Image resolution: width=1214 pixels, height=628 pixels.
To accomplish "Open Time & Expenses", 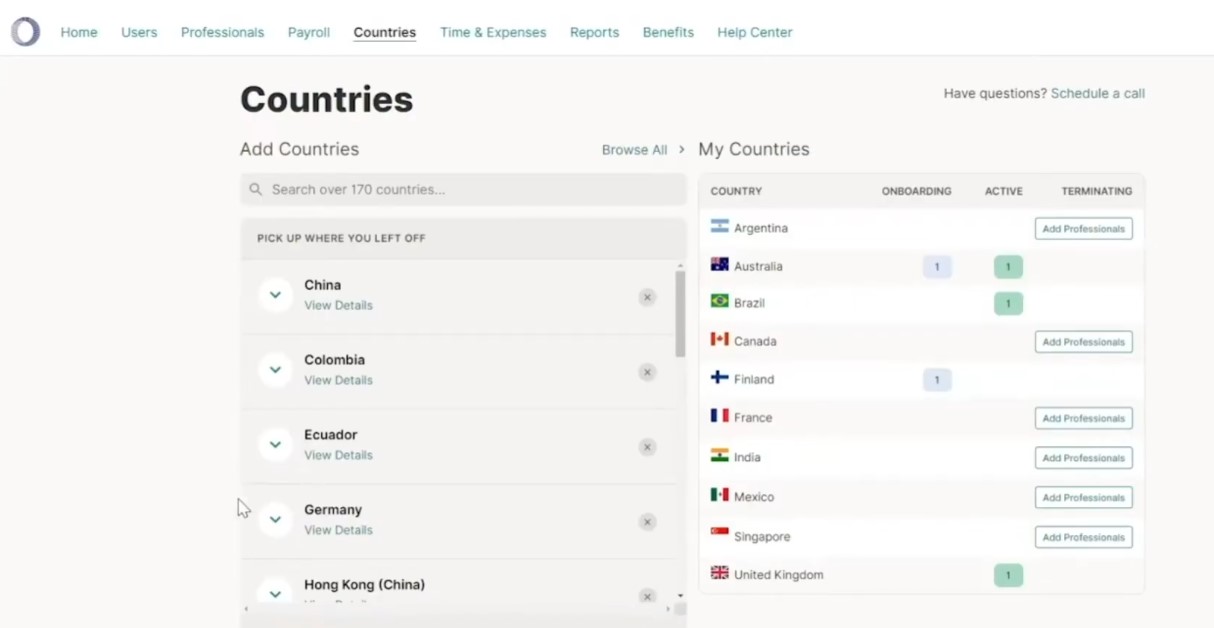I will [x=493, y=32].
